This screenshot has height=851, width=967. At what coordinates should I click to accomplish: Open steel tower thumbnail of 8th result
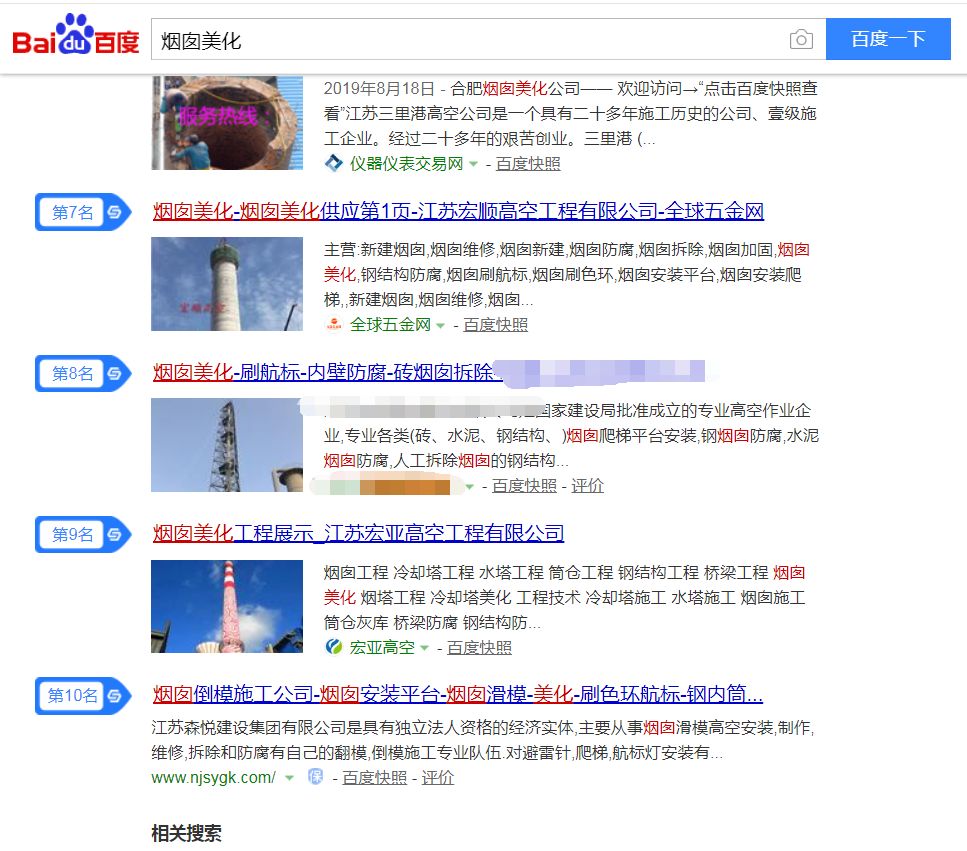coord(227,445)
